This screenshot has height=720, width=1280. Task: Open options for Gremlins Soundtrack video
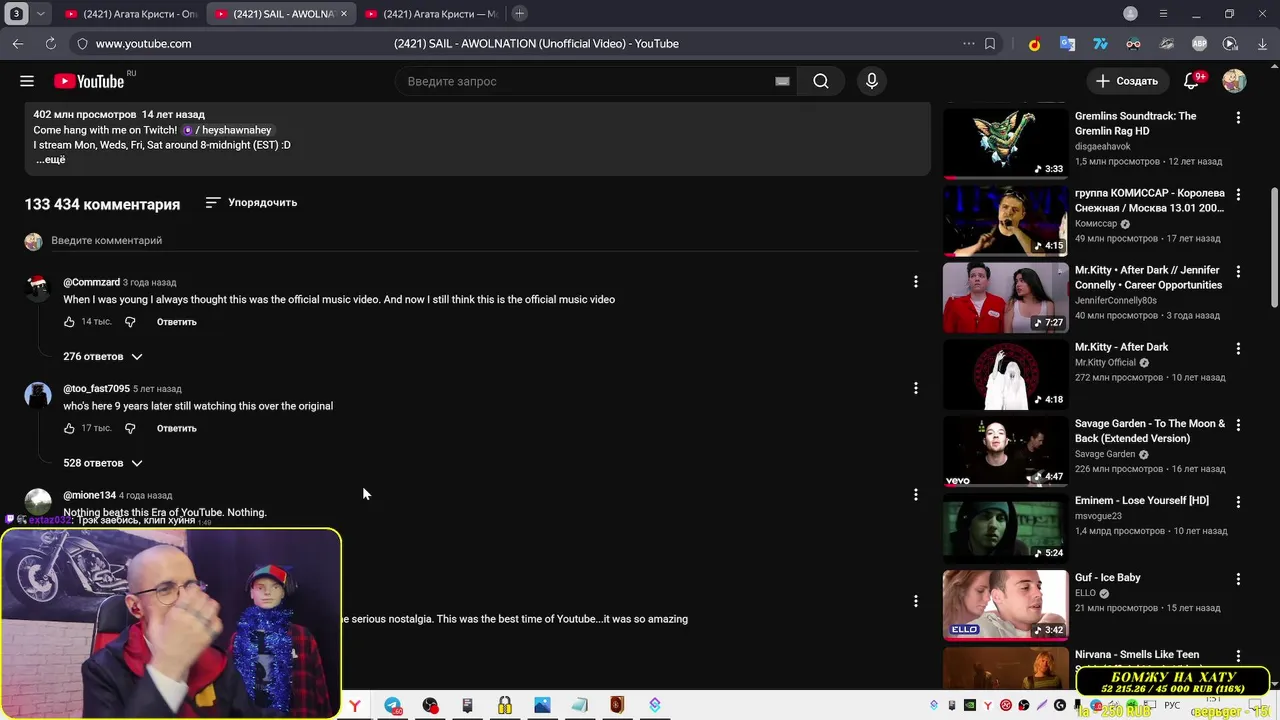[x=1238, y=118]
